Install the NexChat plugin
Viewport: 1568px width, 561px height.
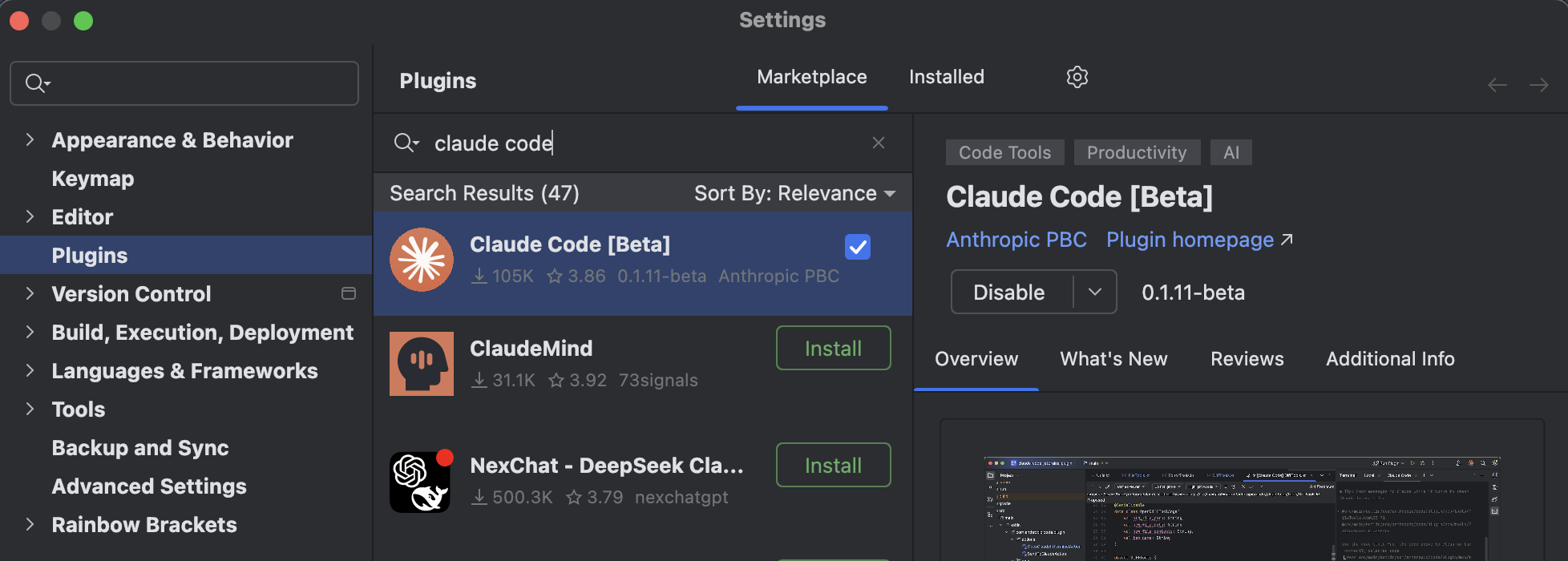[x=833, y=465]
